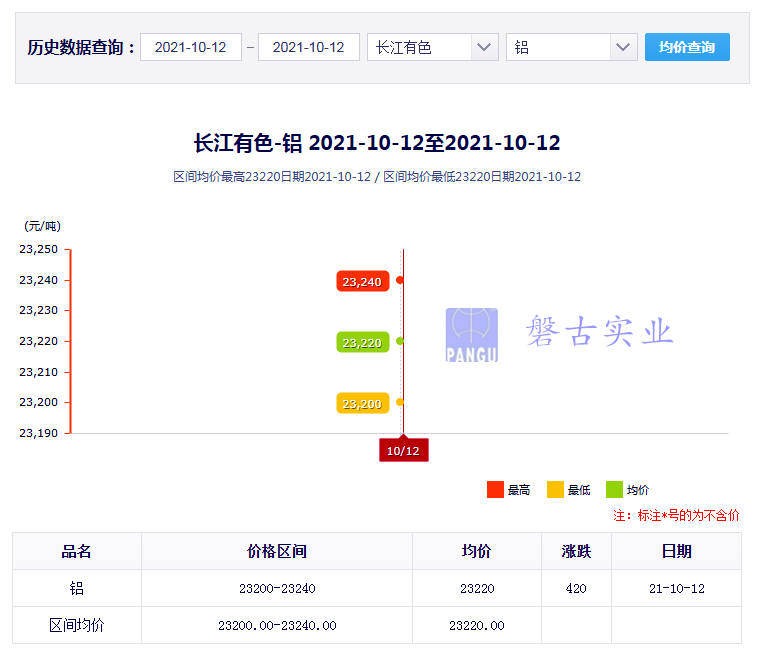The image size is (769, 654).
Task: Click the yellow 23,200 data label
Action: click(x=362, y=403)
